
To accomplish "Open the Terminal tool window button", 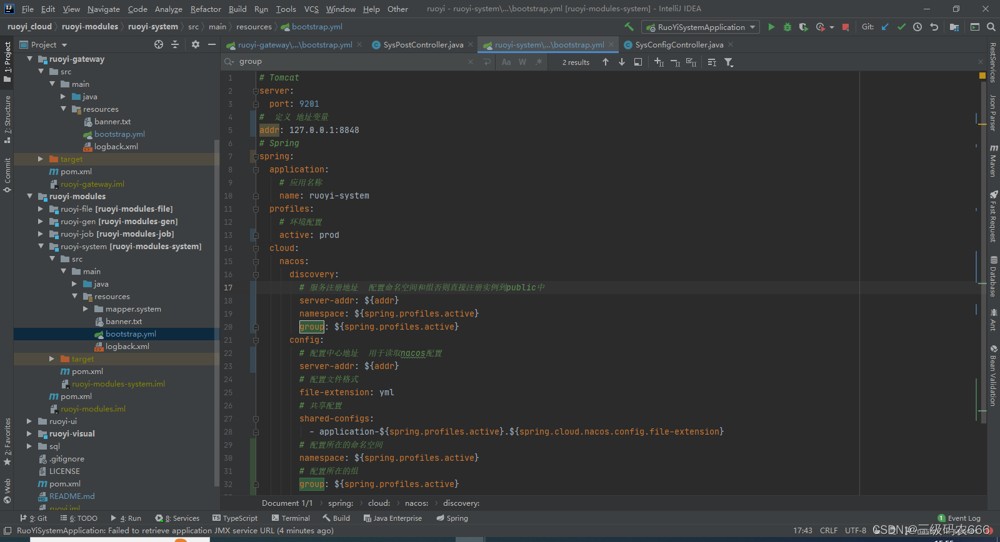I will [x=290, y=518].
